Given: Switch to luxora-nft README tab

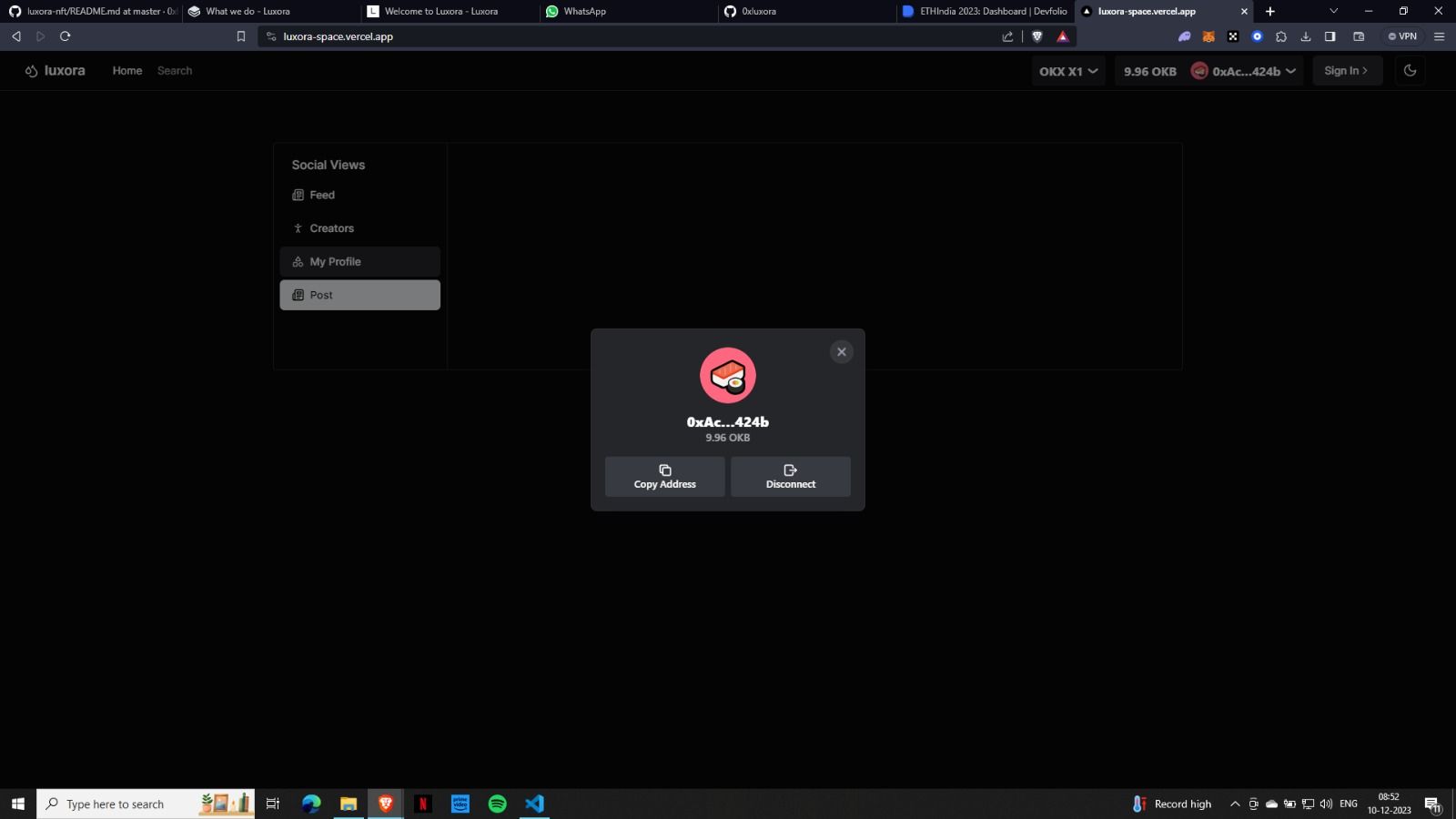Looking at the screenshot, I should [91, 11].
